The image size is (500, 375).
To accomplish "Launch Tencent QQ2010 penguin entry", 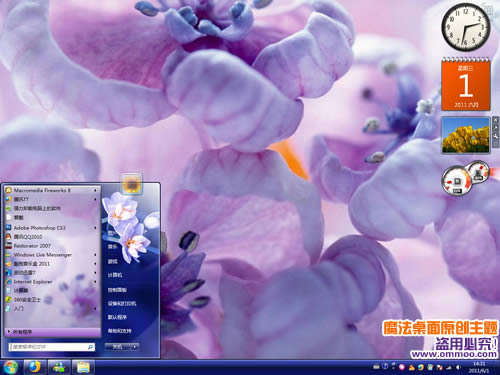I will (x=52, y=237).
